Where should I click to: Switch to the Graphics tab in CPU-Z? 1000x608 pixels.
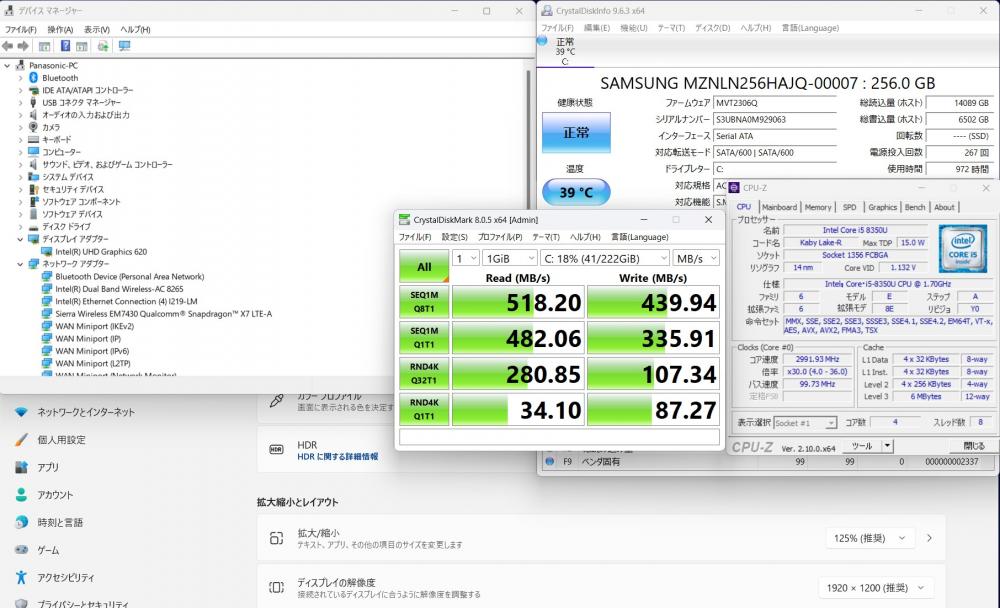point(882,207)
